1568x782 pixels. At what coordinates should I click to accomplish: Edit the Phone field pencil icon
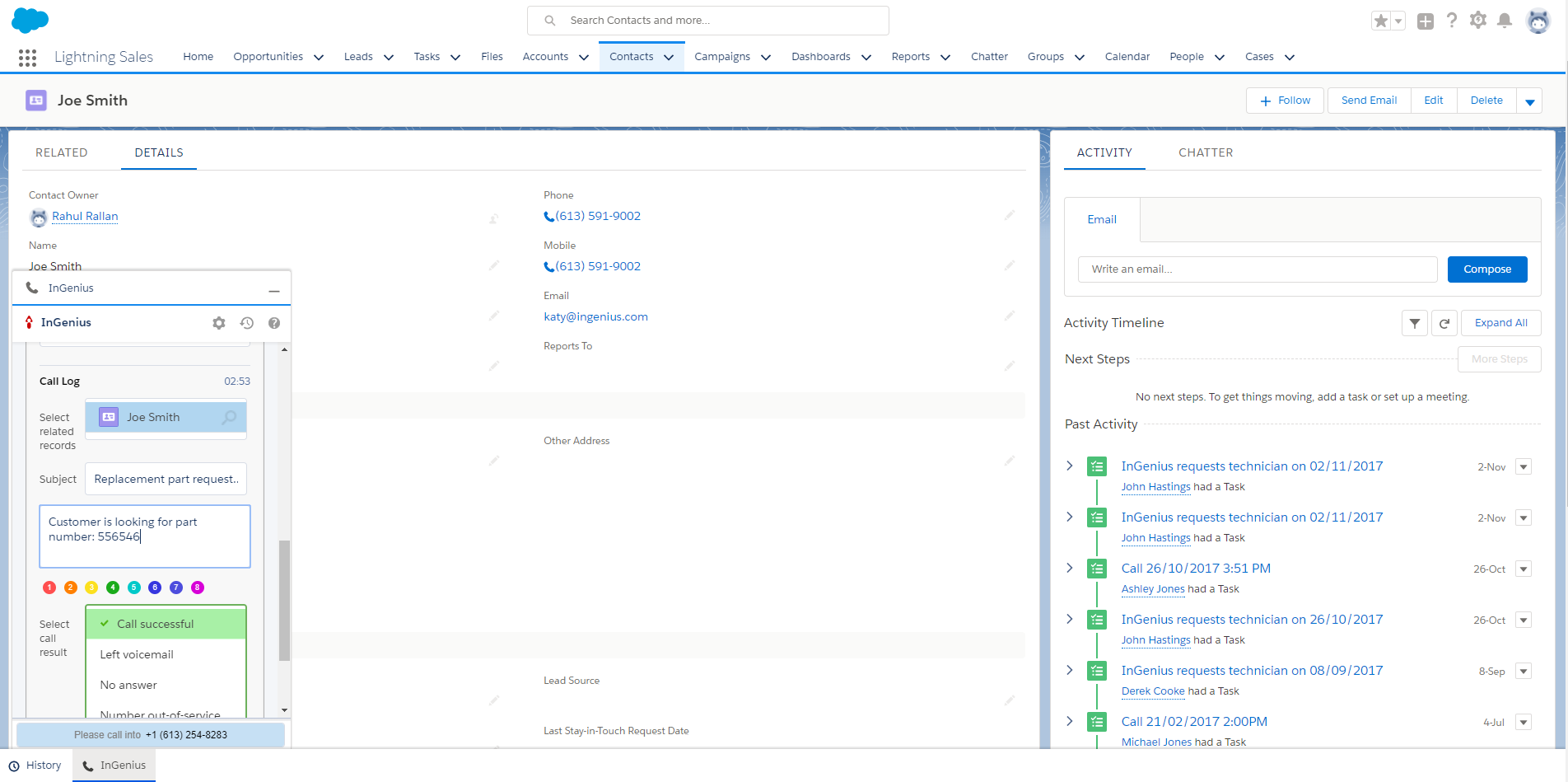(1010, 216)
